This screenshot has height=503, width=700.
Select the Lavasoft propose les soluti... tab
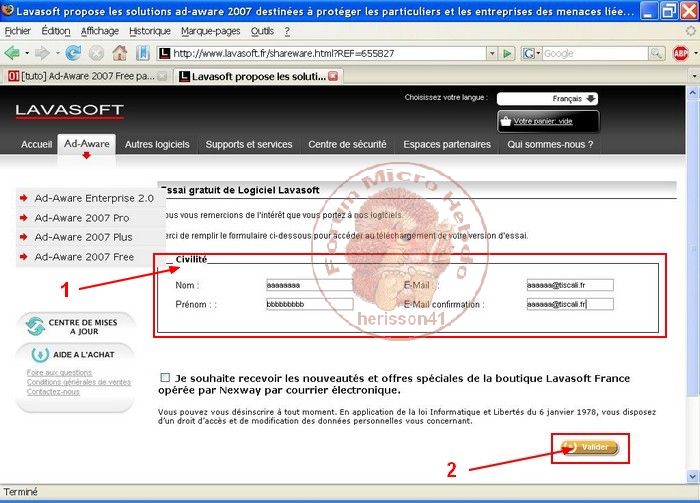point(258,76)
